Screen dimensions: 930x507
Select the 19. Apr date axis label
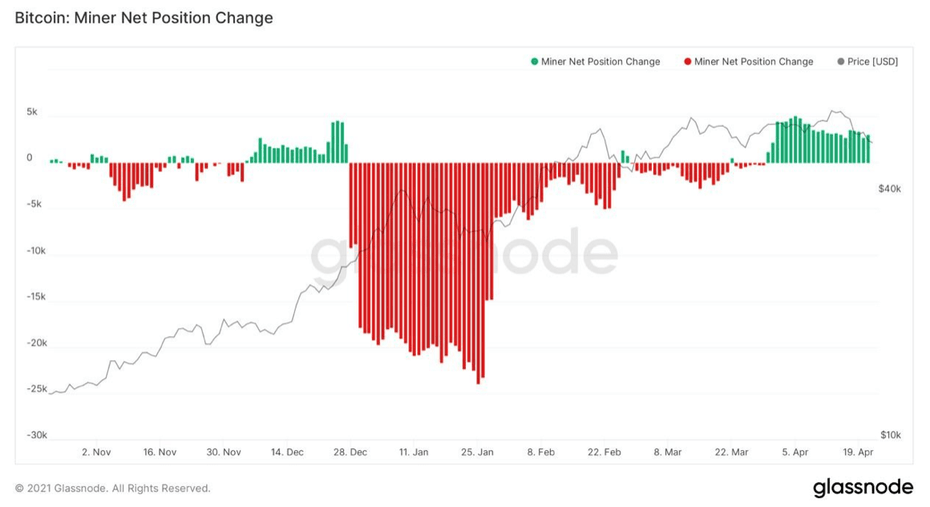(x=858, y=452)
